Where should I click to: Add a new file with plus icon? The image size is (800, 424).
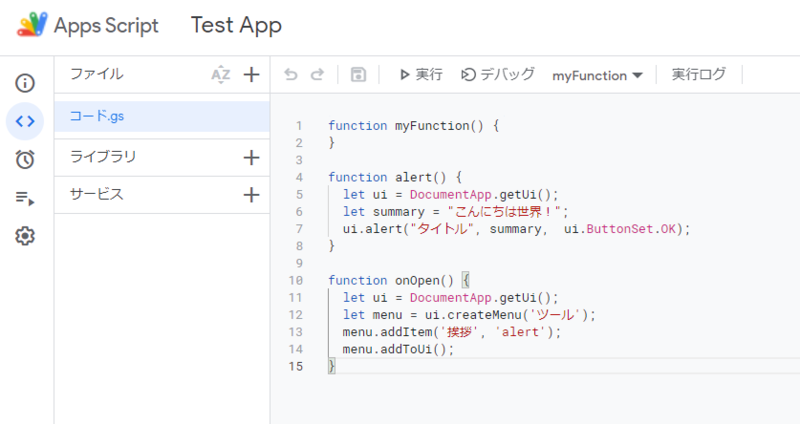251,74
